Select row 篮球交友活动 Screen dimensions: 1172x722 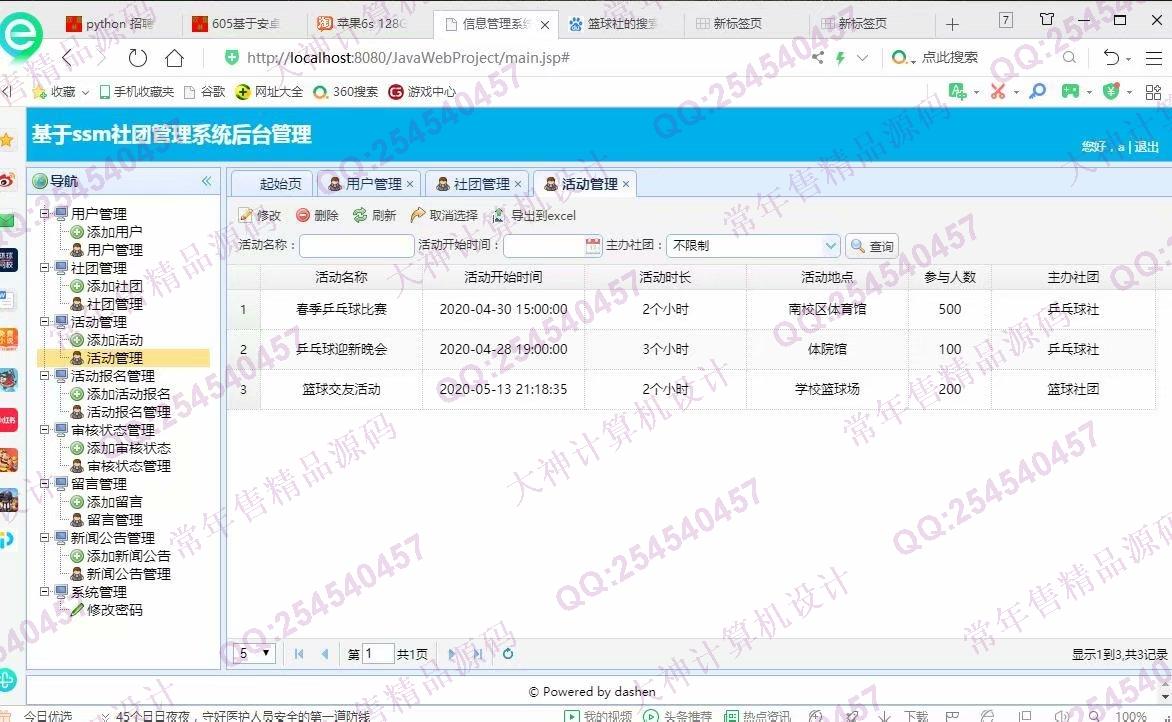691,389
